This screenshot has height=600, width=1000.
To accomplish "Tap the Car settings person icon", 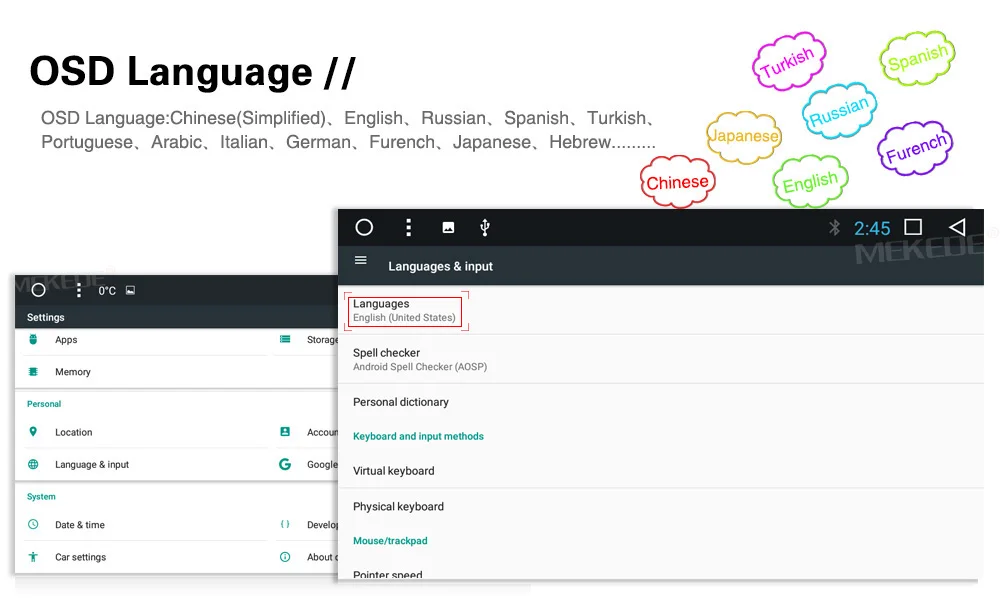I will [33, 557].
